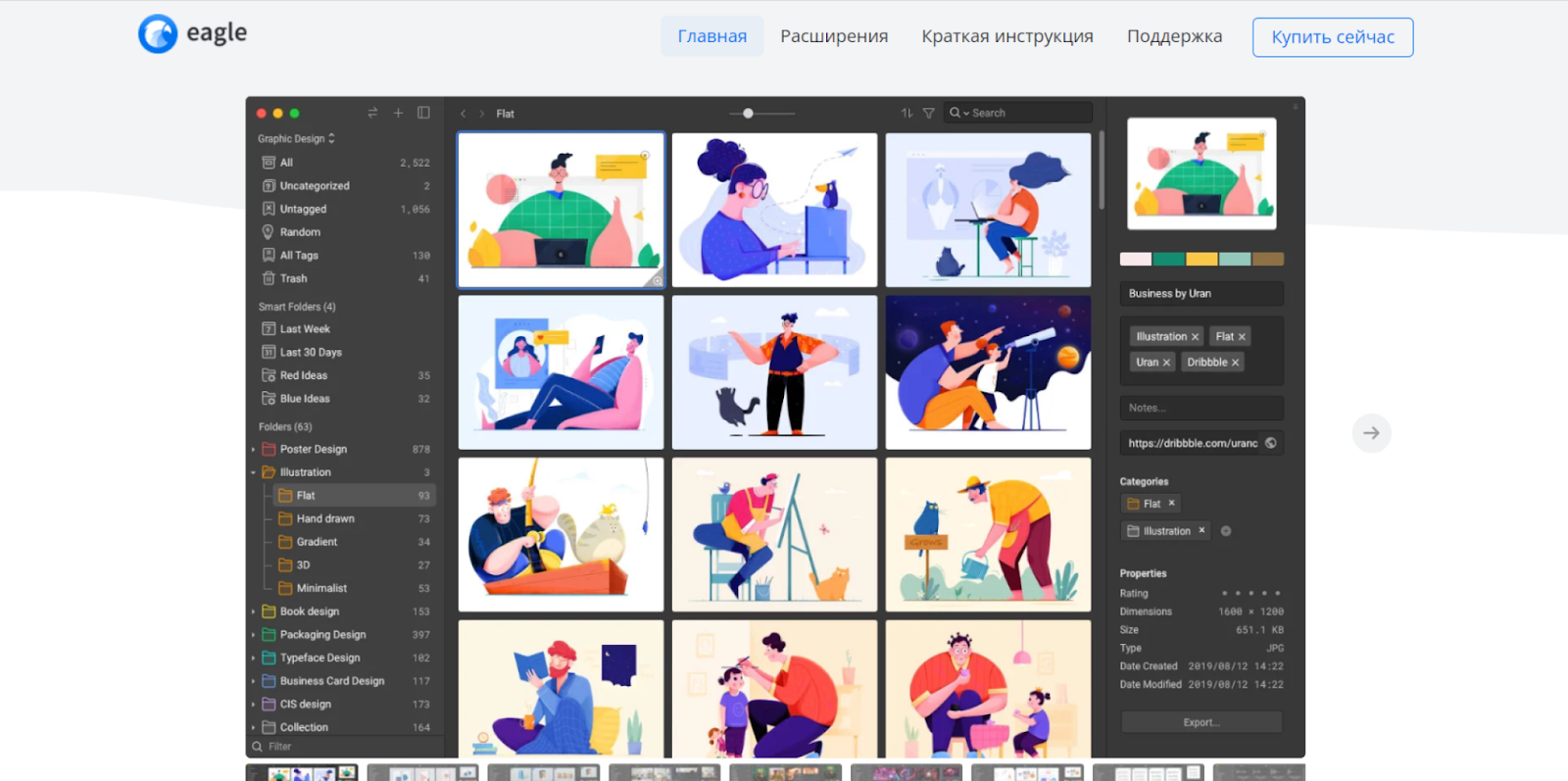1568x781 pixels.
Task: Open Red Ideas smart folder
Action: [345, 375]
